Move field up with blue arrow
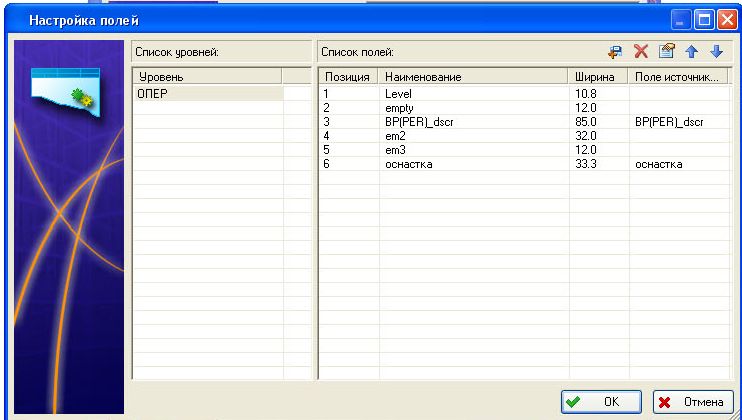Image resolution: width=742 pixels, height=420 pixels. 691,52
